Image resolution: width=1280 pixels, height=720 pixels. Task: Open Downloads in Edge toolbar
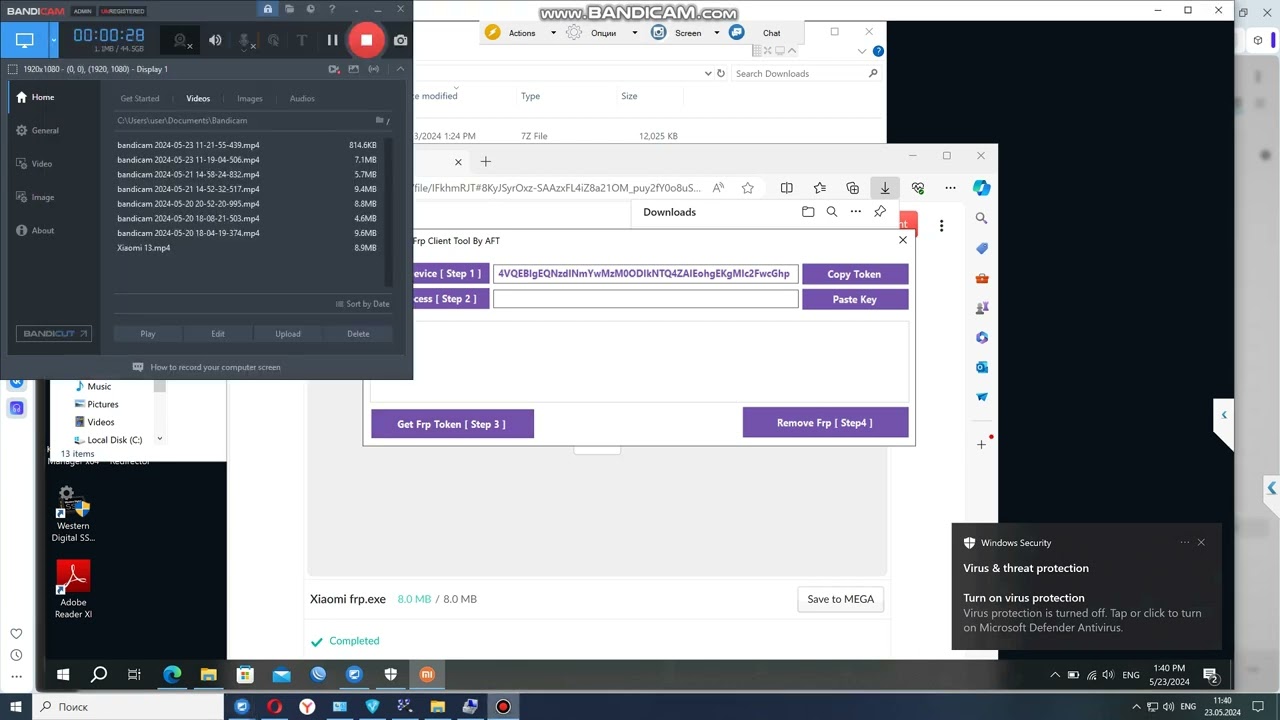884,188
